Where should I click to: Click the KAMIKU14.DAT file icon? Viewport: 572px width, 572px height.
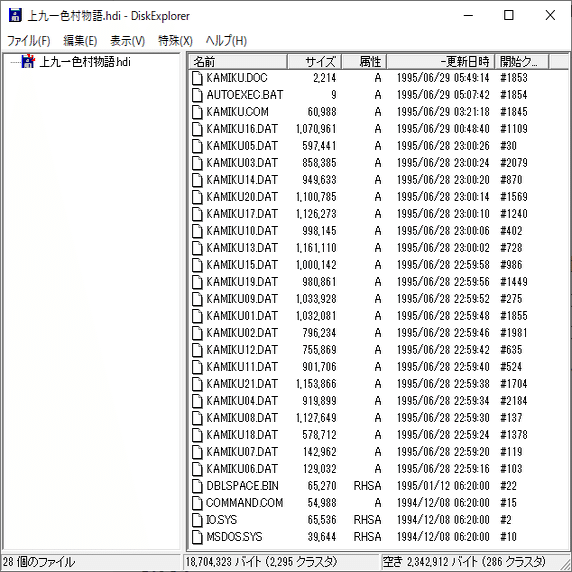[x=197, y=180]
